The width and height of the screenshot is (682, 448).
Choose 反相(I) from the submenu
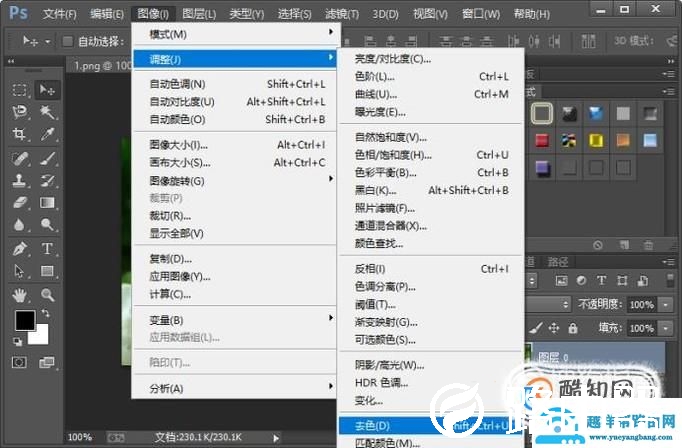[x=431, y=269]
